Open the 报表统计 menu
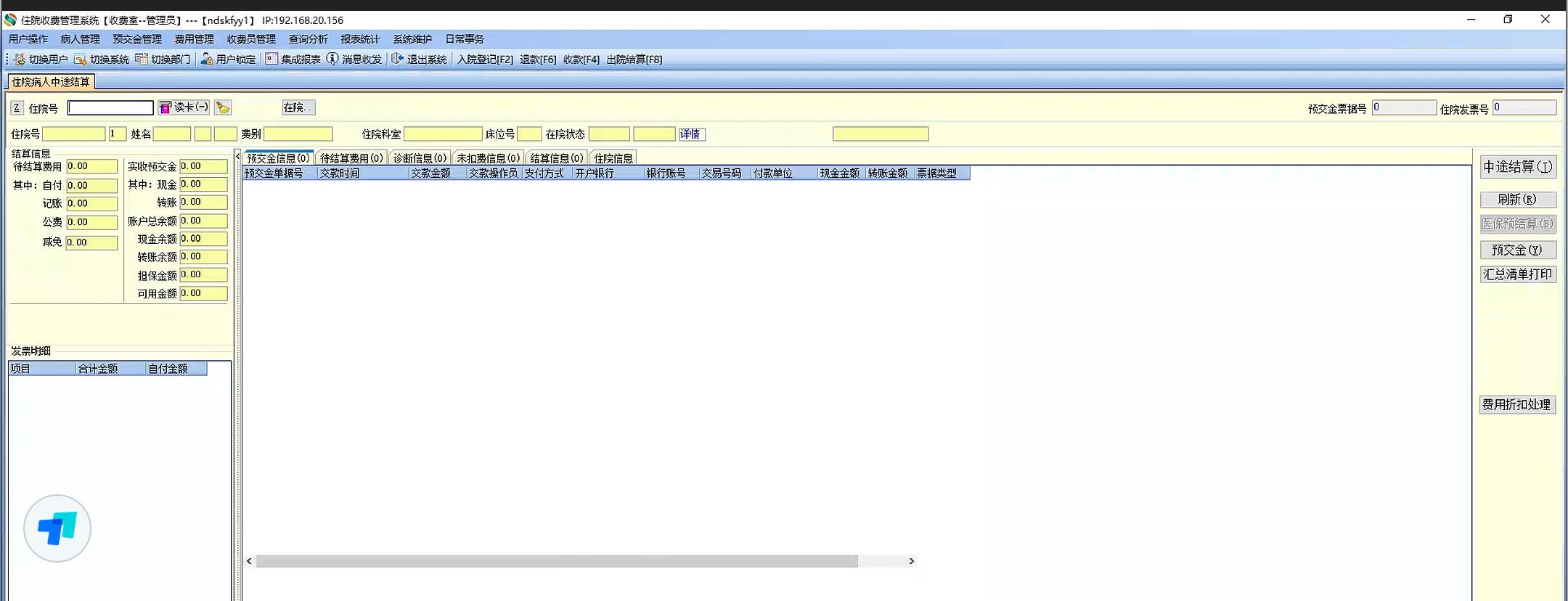The height and width of the screenshot is (601, 1568). (361, 39)
